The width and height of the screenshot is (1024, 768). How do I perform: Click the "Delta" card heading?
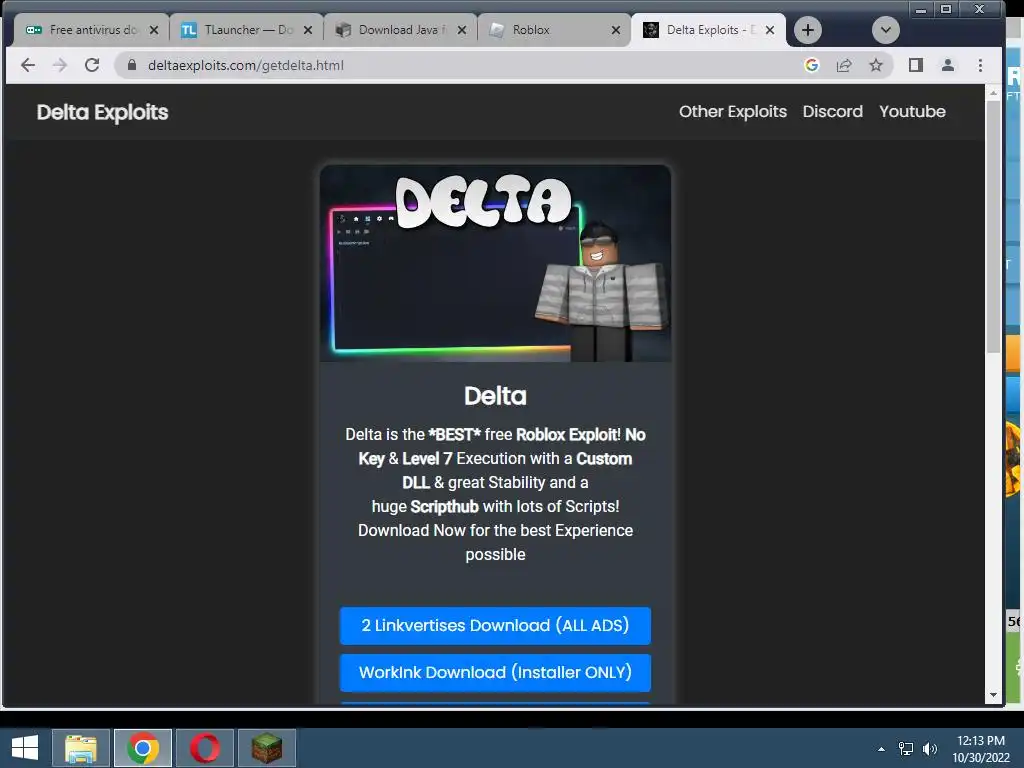495,396
